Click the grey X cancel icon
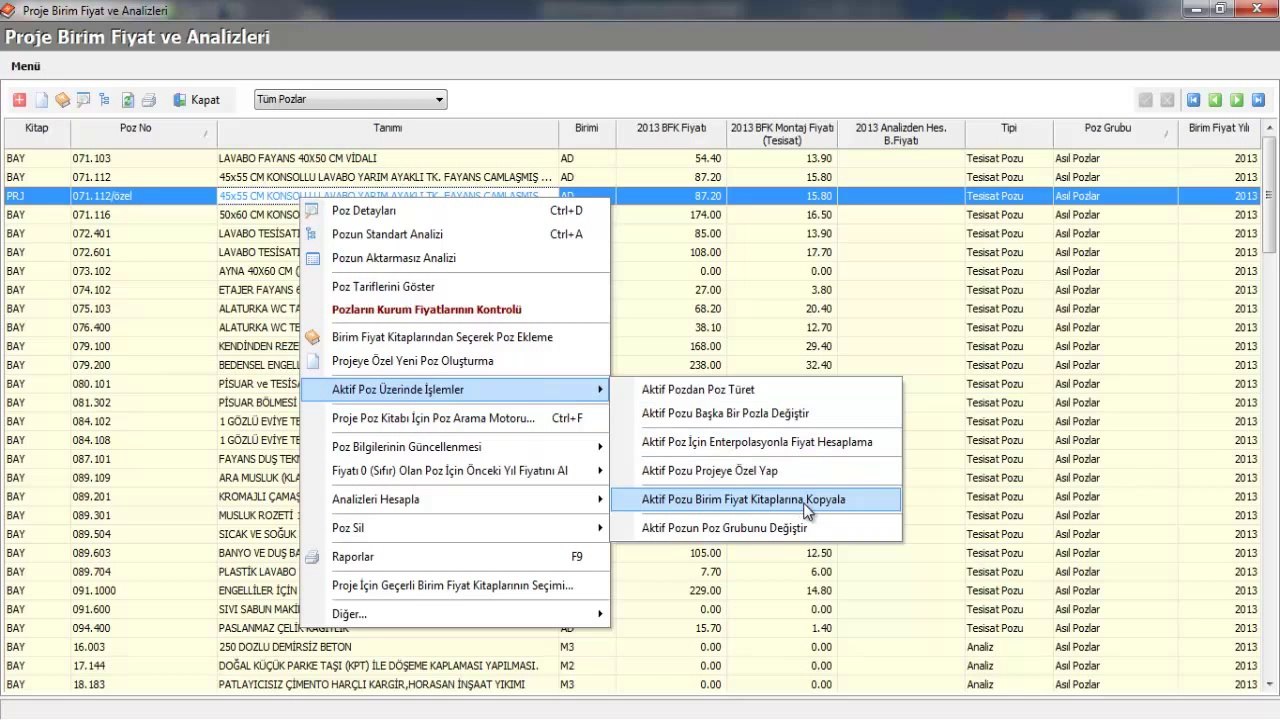 1167,100
